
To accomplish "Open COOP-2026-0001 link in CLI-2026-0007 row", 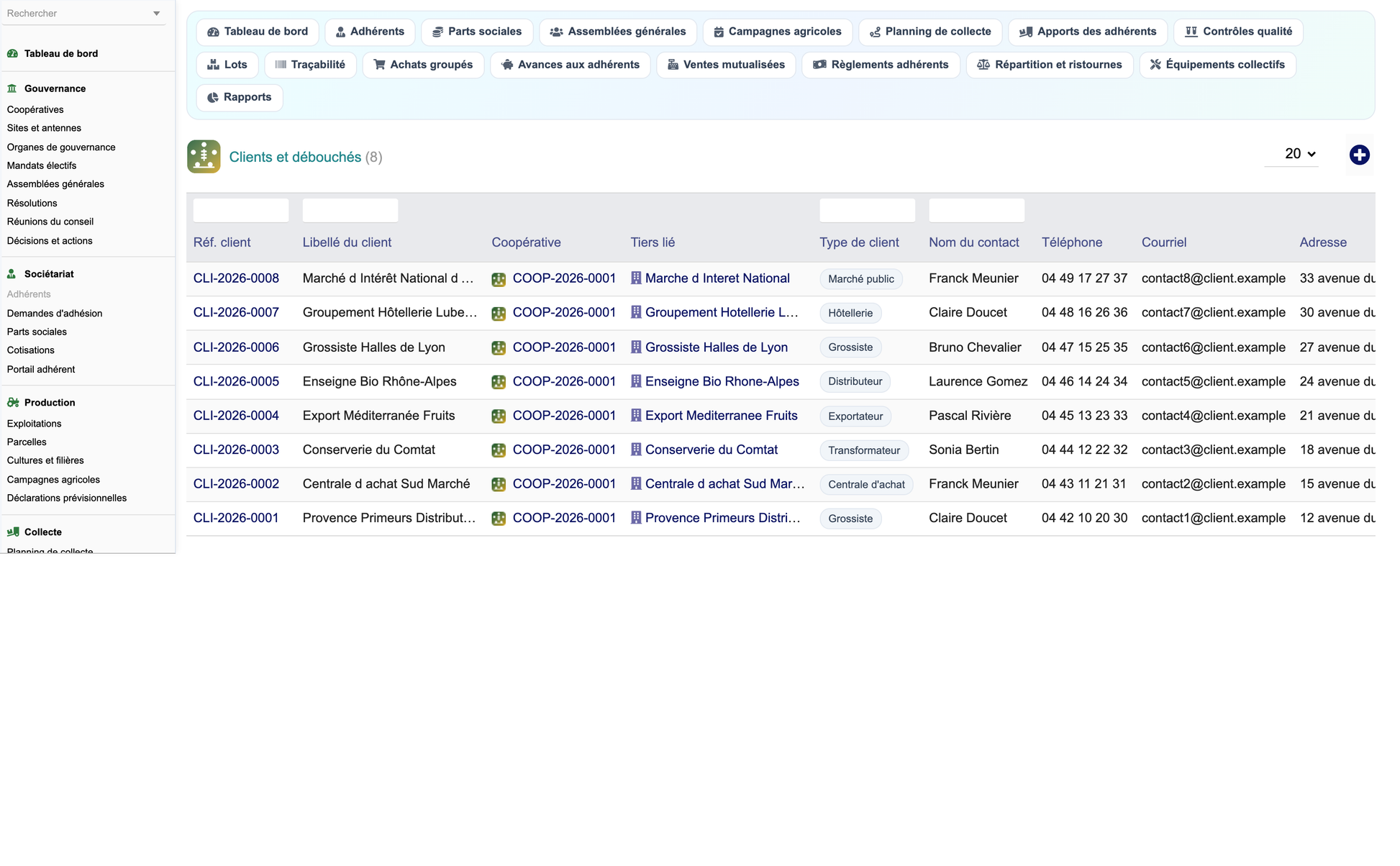I will tap(564, 313).
